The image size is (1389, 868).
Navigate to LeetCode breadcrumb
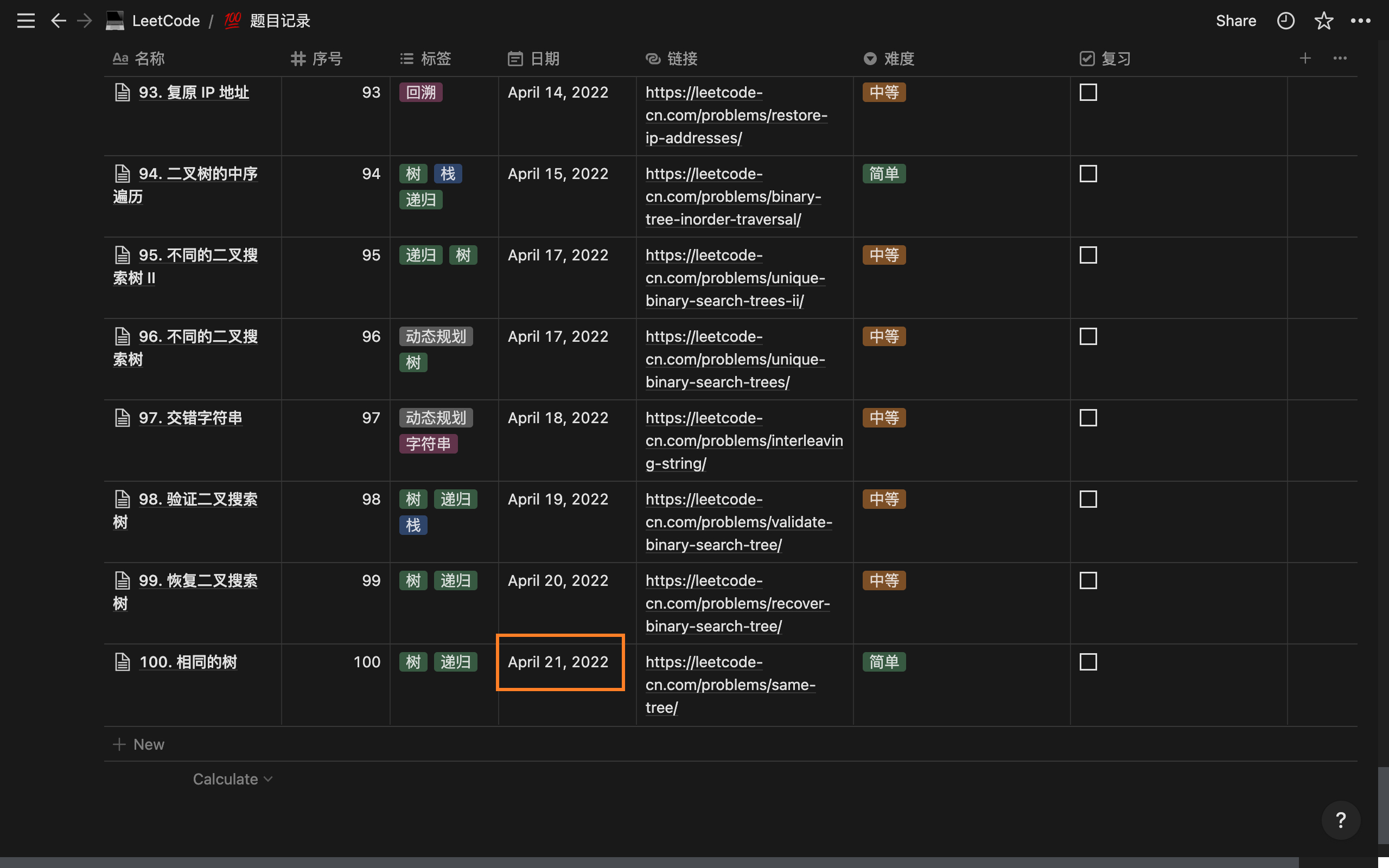(166, 21)
